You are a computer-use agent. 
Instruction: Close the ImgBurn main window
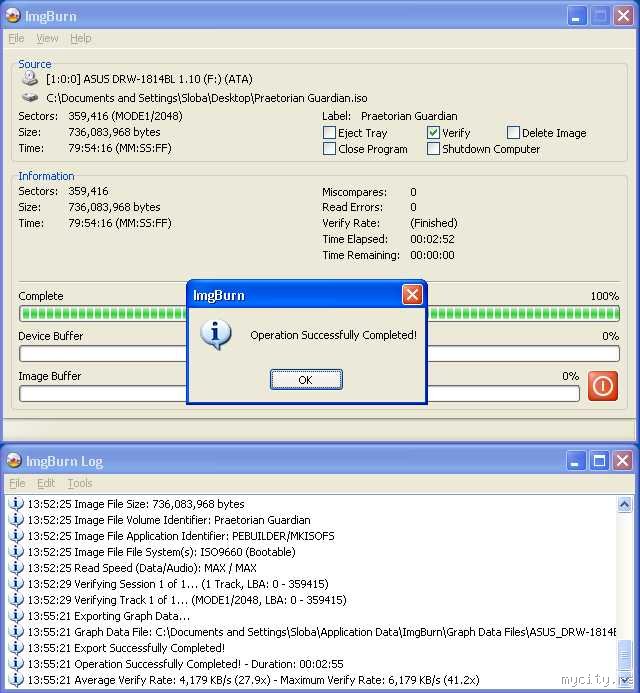[624, 16]
